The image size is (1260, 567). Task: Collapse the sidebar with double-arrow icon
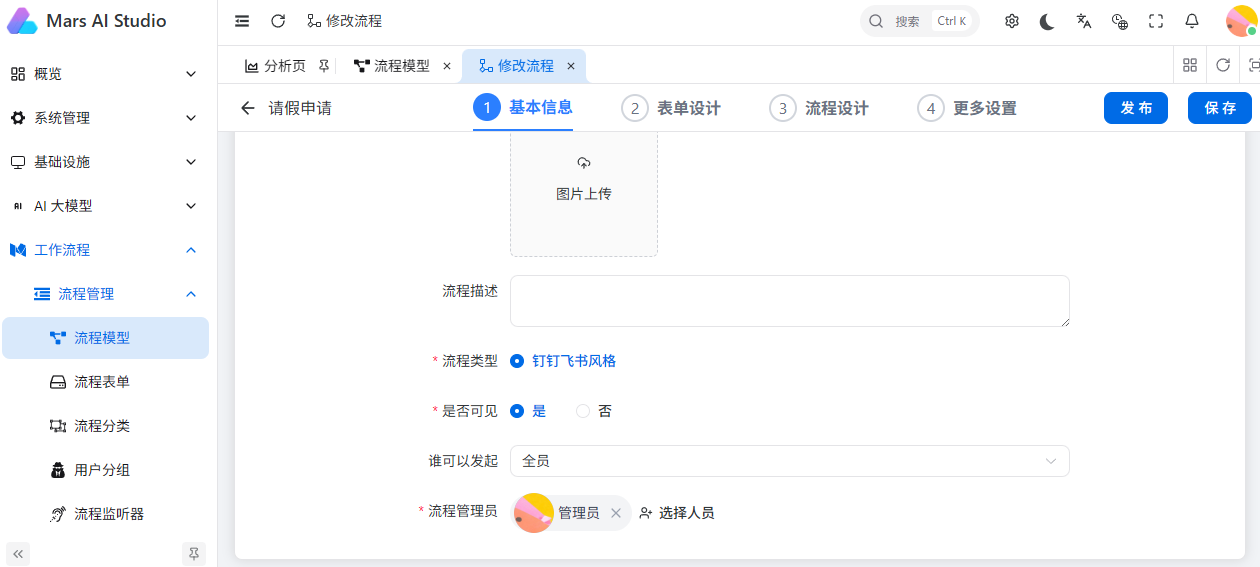(18, 553)
